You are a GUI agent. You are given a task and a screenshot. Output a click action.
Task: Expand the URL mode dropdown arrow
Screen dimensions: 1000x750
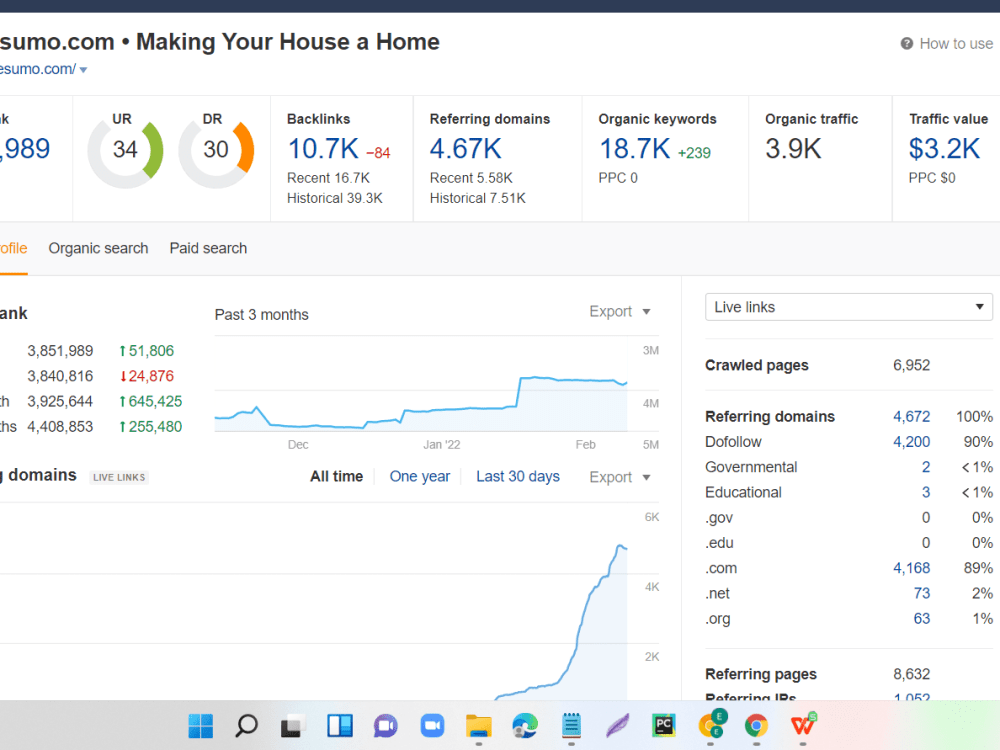click(84, 70)
